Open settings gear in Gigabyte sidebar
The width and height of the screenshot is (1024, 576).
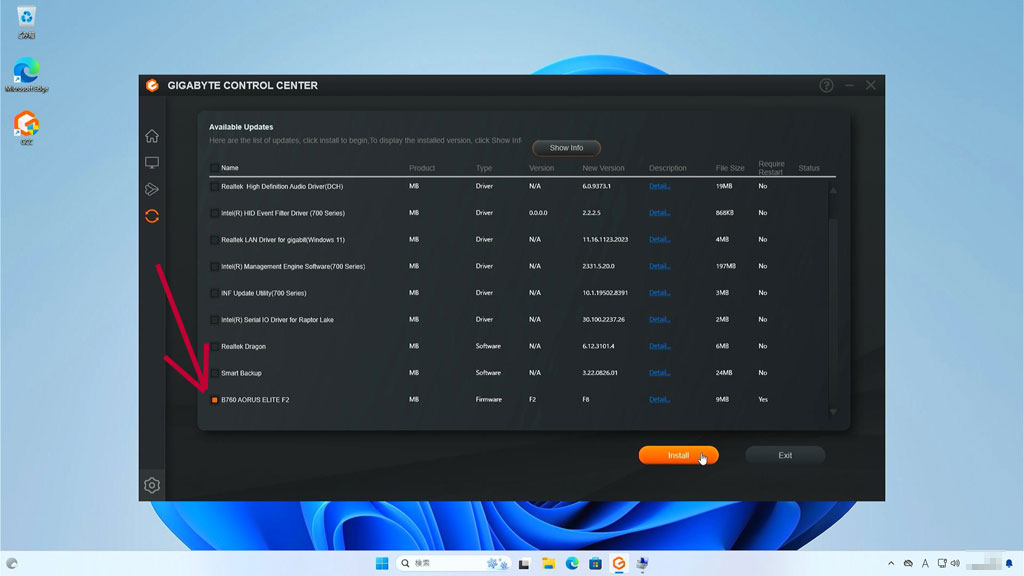[152, 485]
